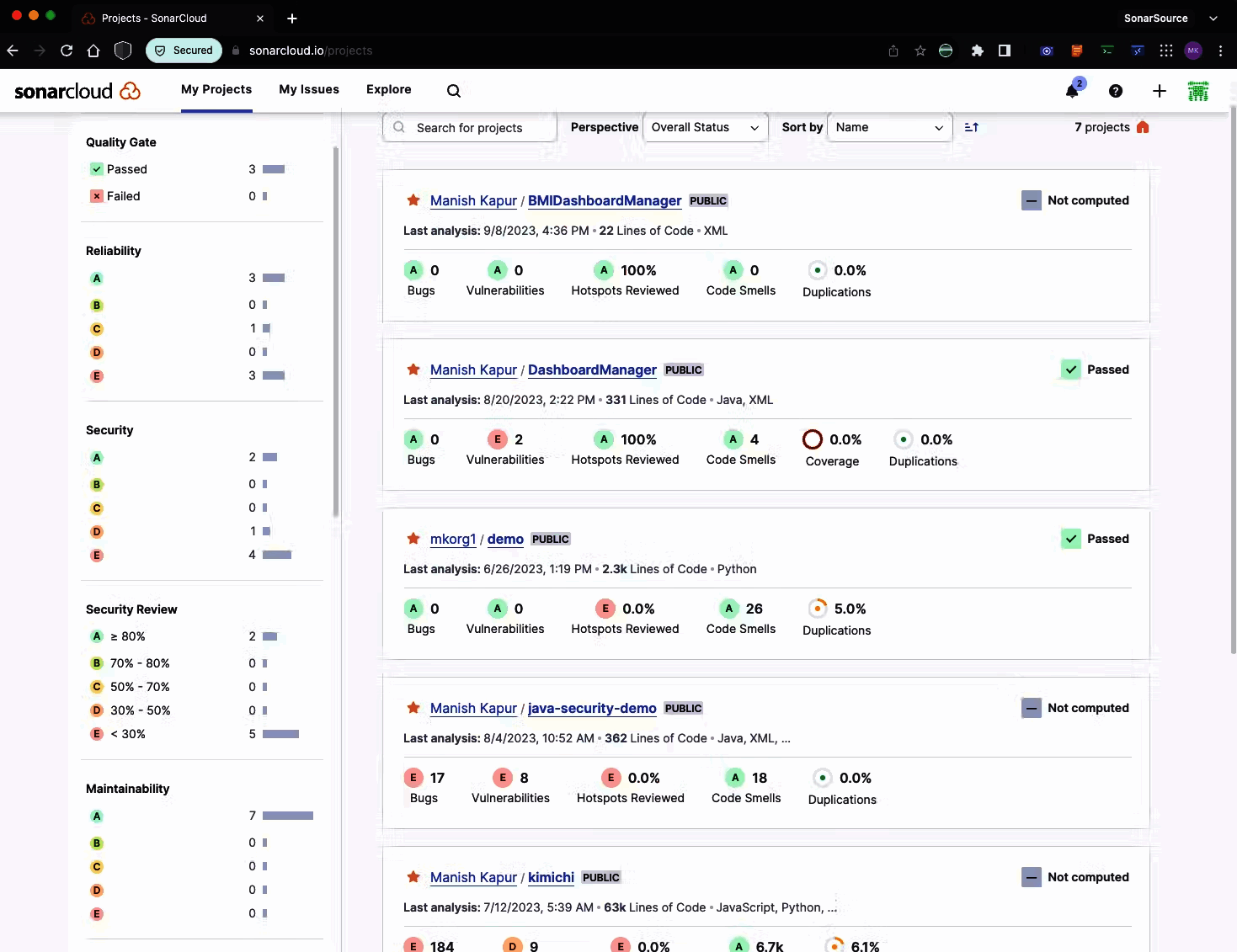The width and height of the screenshot is (1237, 952).
Task: Open the Sort by Name dropdown
Action: tap(889, 127)
